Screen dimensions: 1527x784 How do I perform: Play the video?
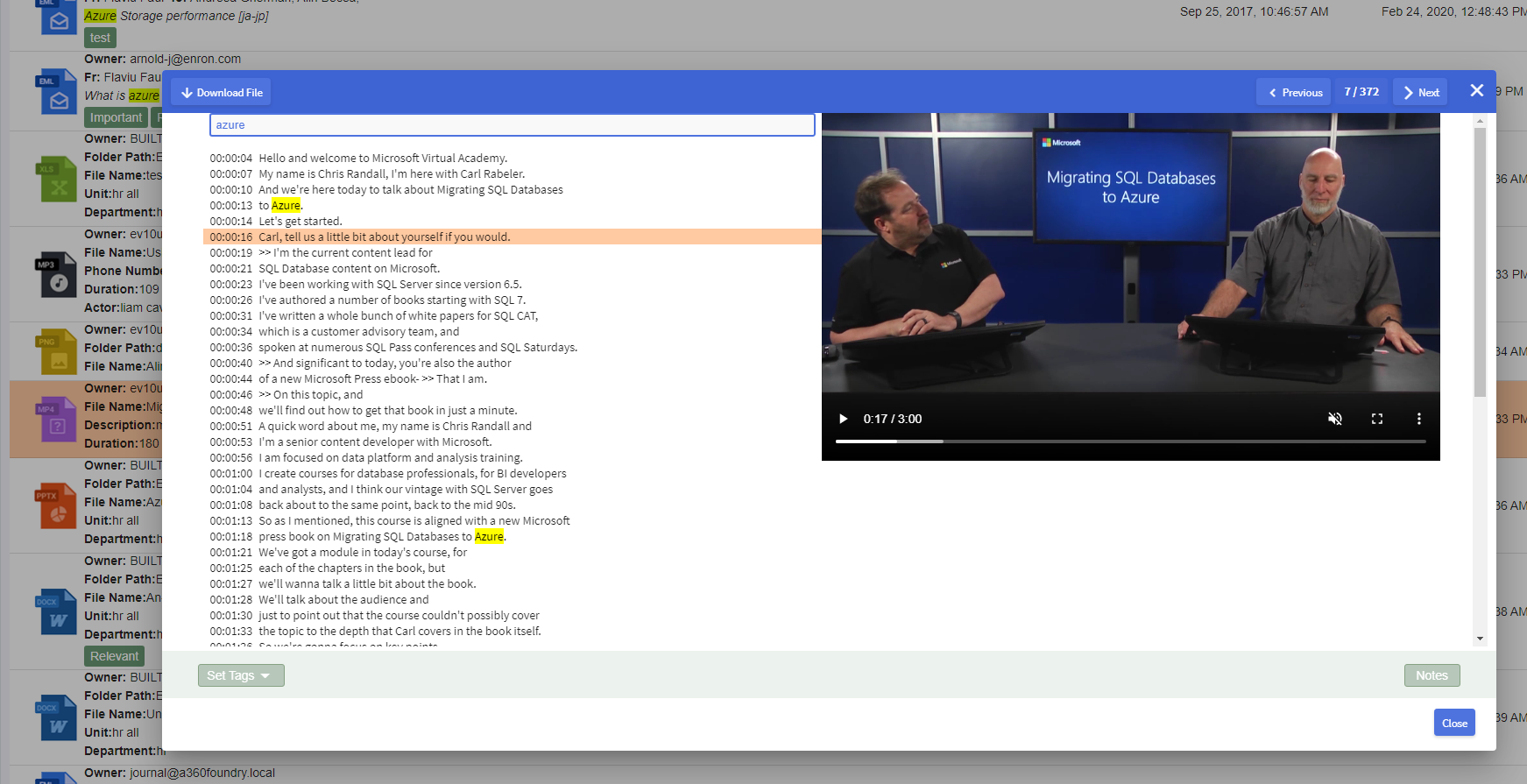coord(843,419)
